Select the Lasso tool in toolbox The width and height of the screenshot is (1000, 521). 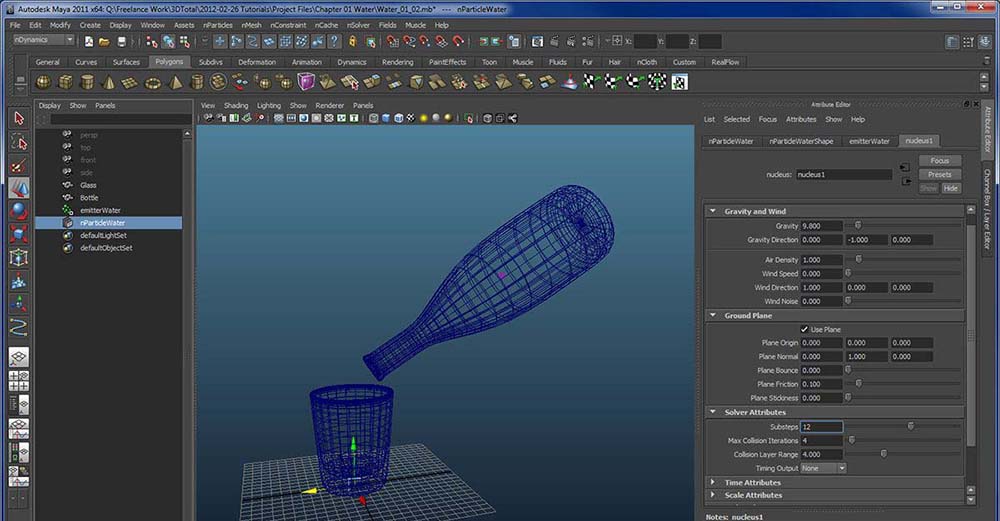click(19, 141)
